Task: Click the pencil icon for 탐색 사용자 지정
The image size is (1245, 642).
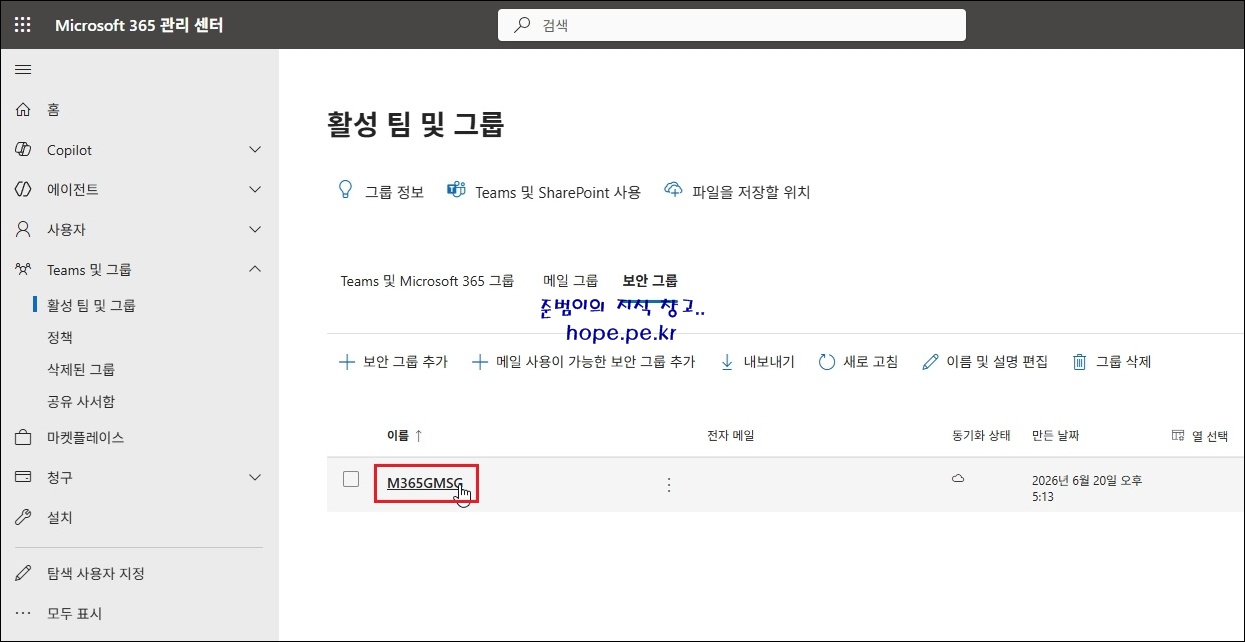Action: click(x=23, y=573)
